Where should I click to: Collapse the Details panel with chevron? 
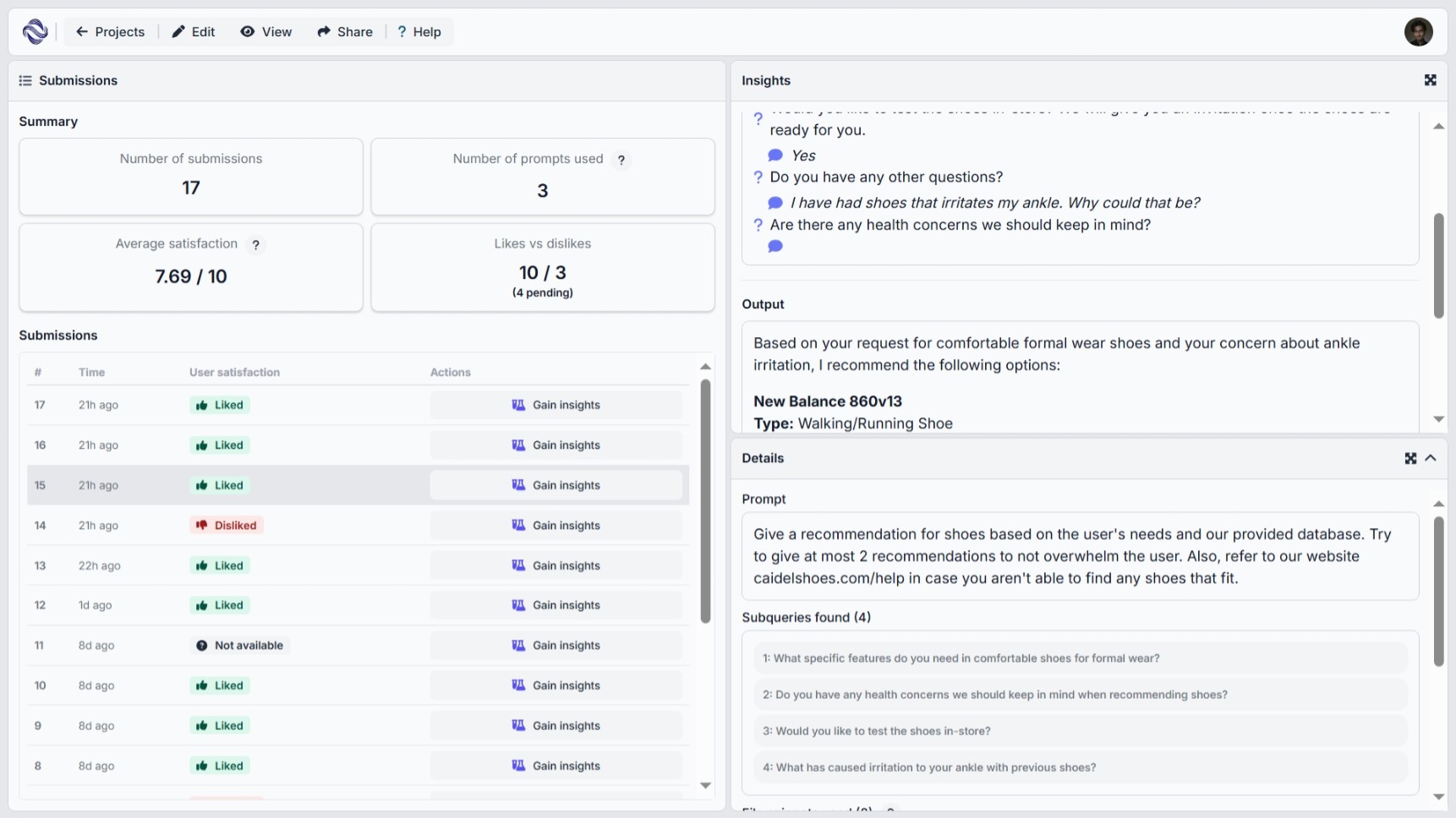(x=1431, y=458)
